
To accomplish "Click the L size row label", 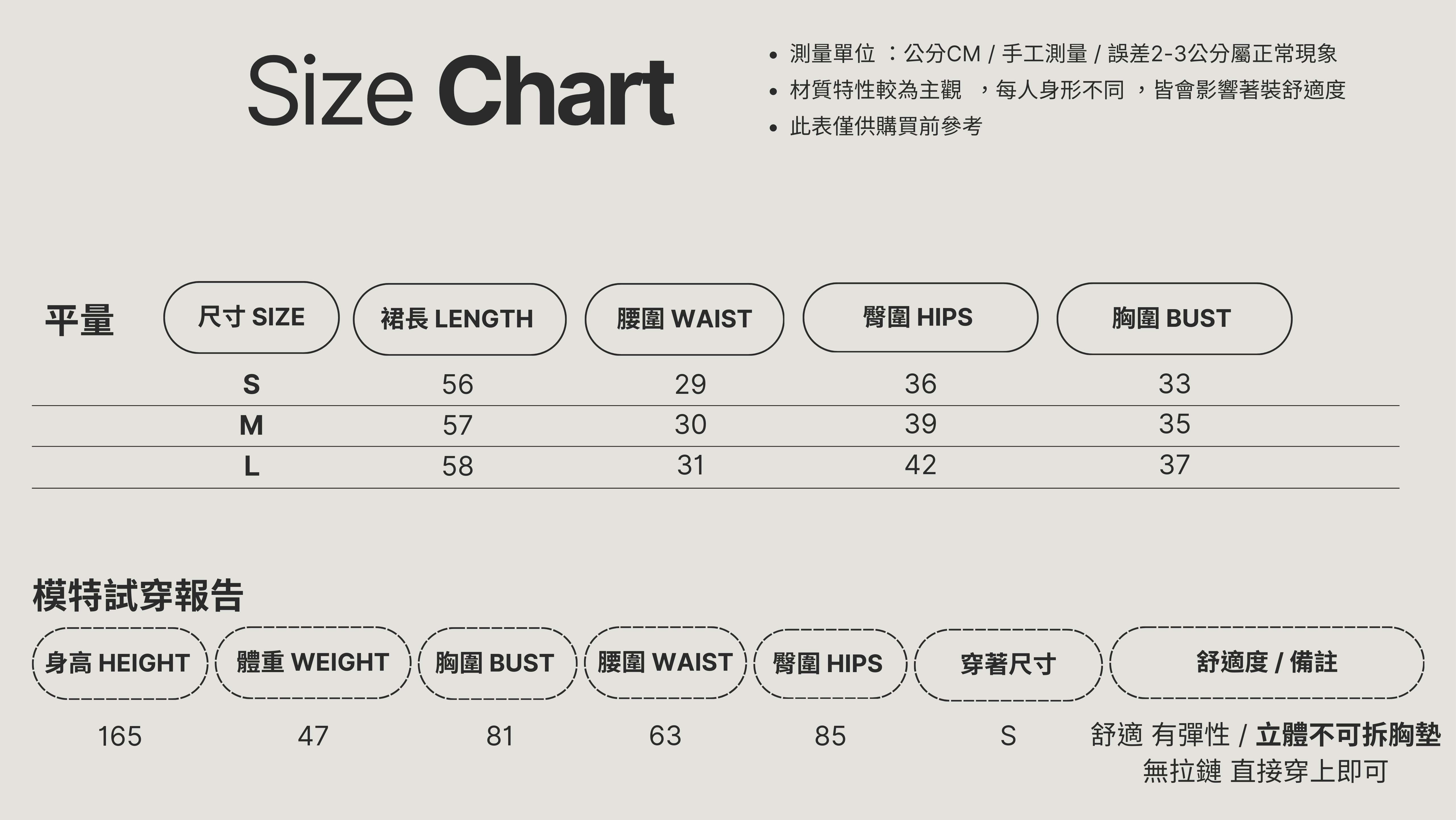I will point(251,467).
